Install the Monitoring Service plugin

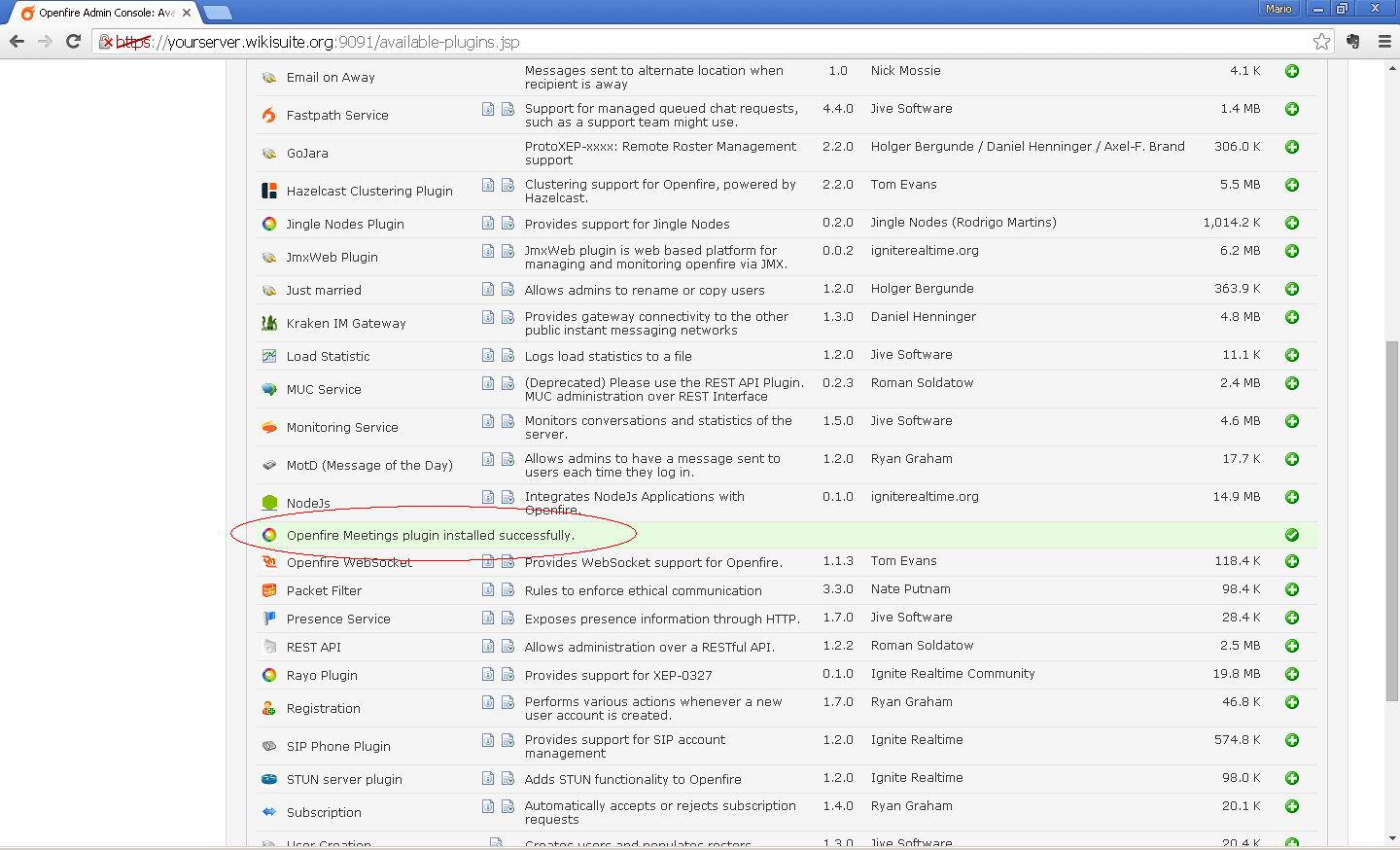pos(1292,421)
